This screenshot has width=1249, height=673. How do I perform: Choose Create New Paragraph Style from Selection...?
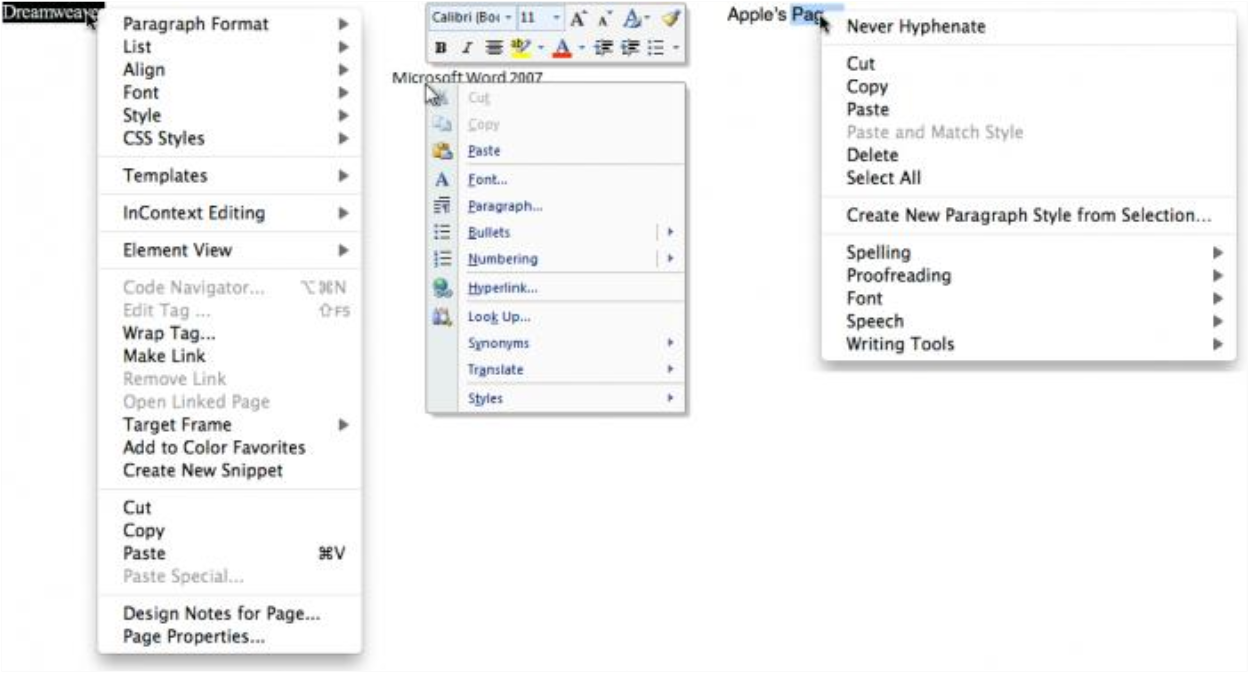(x=1029, y=216)
